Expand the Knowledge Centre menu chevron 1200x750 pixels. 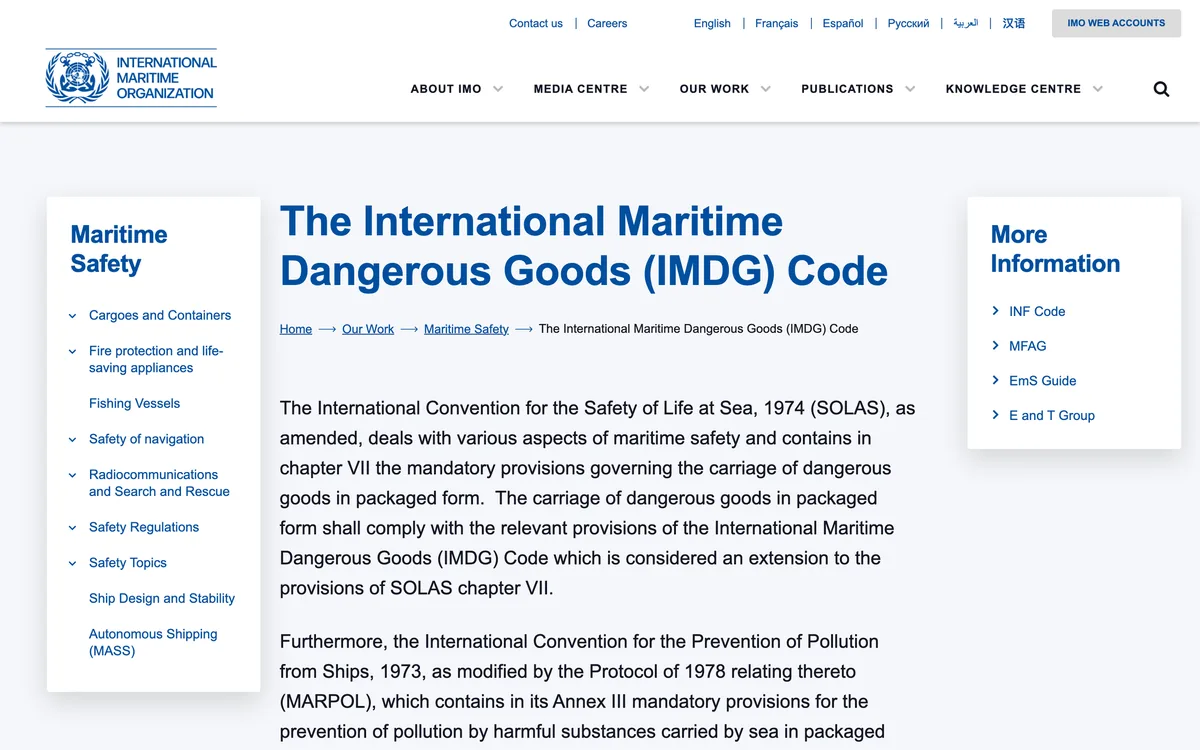[x=1098, y=89]
